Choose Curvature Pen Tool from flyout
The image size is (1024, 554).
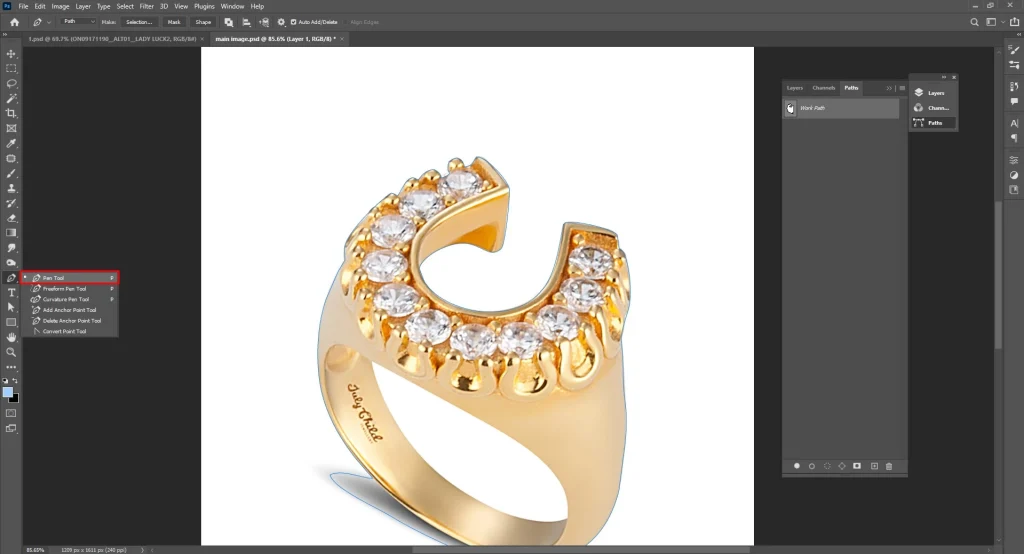(x=65, y=299)
